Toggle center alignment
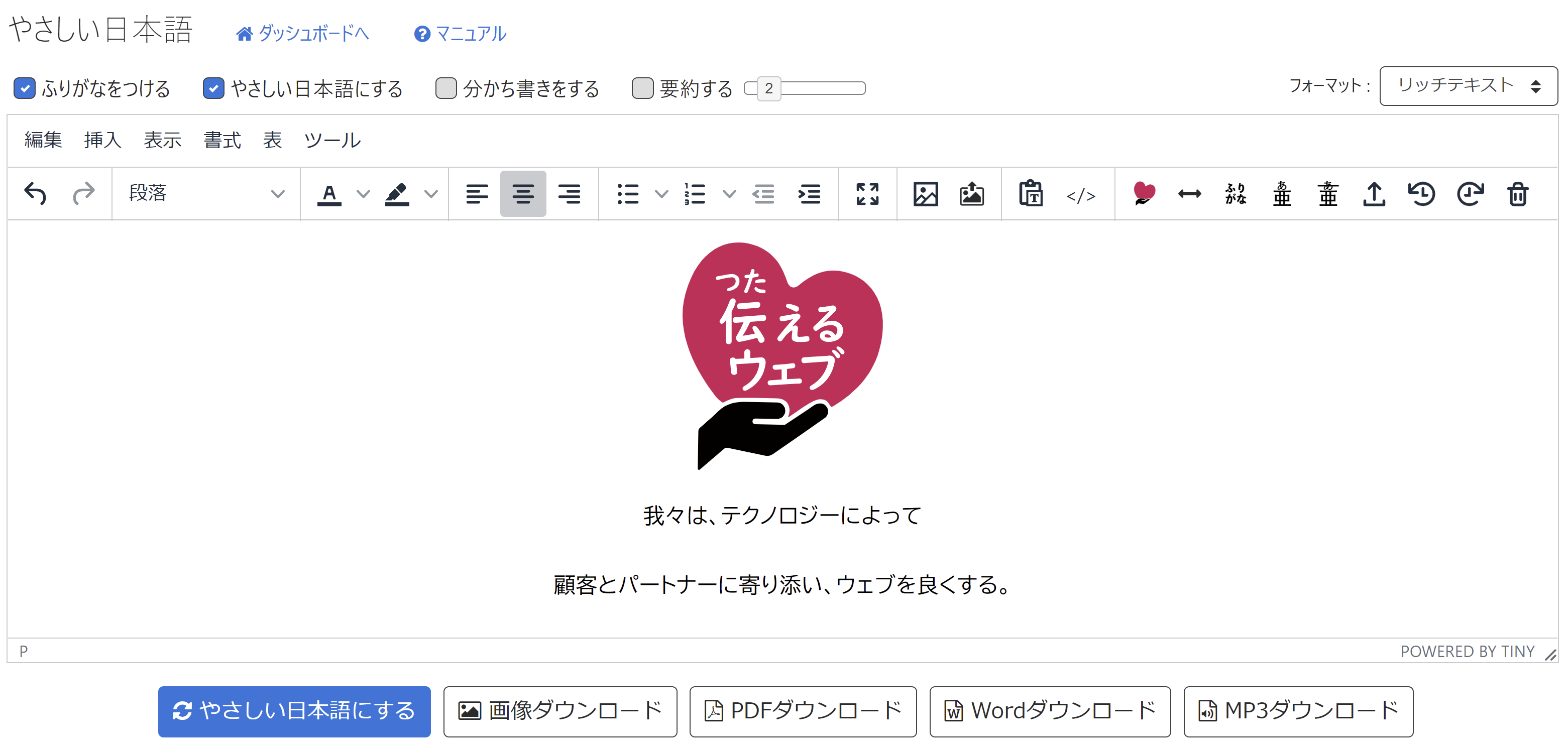Viewport: 1568px width, 748px height. (523, 194)
